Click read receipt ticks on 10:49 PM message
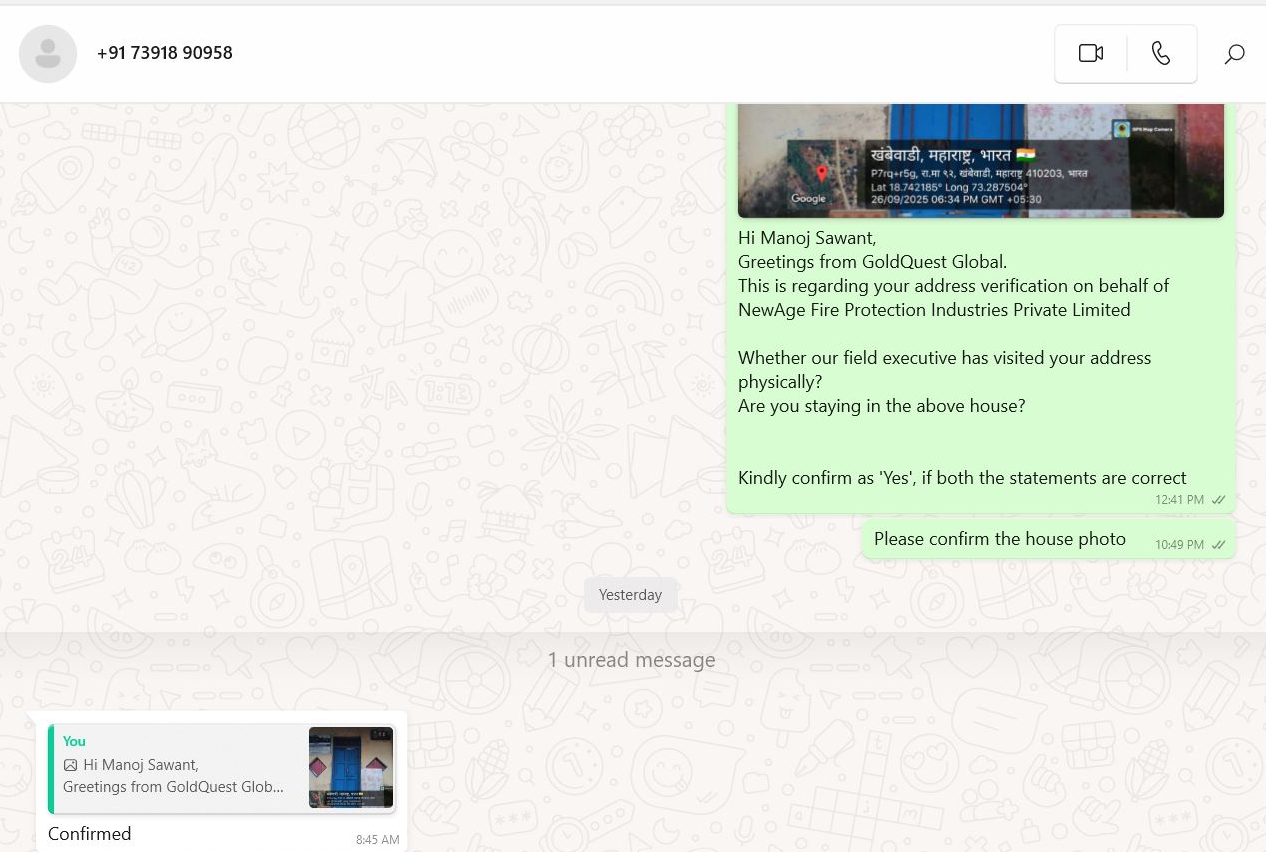 [1218, 545]
